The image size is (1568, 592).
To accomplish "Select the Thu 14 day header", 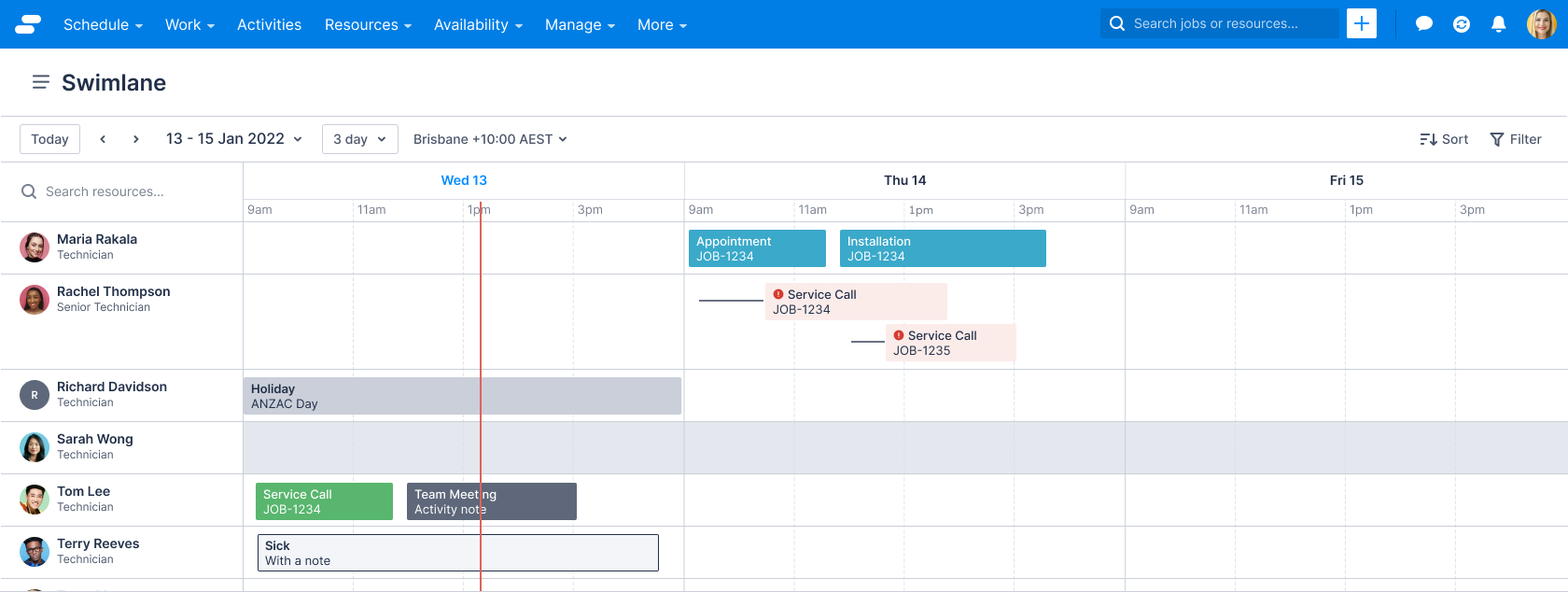I will point(904,180).
